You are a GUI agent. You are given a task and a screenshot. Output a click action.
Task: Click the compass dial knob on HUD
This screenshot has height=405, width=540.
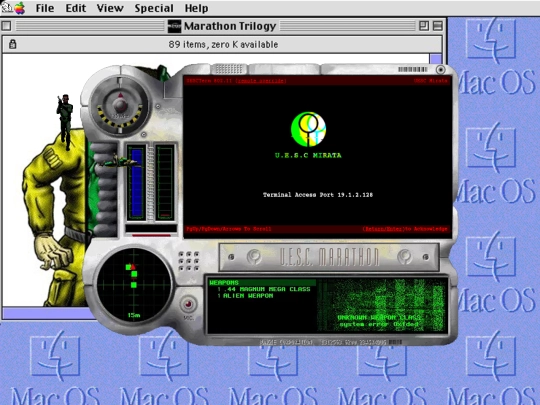point(120,105)
